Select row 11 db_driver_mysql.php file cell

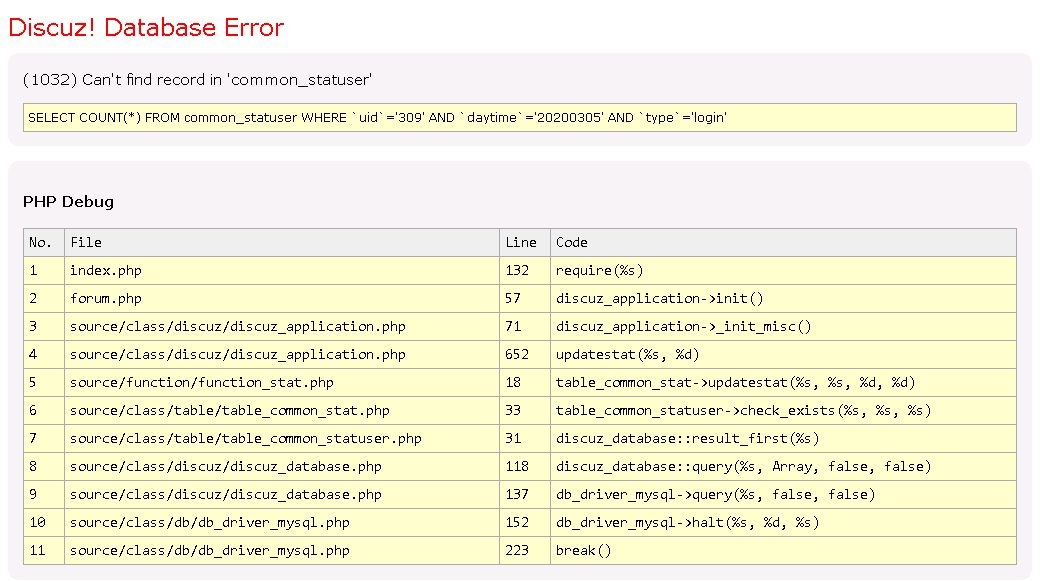[282, 551]
